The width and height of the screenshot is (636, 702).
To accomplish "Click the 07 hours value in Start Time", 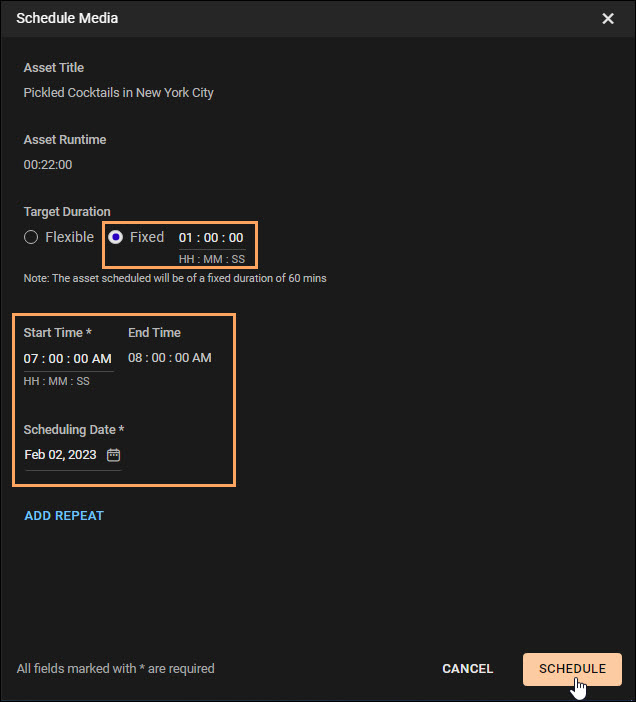I will point(31,359).
